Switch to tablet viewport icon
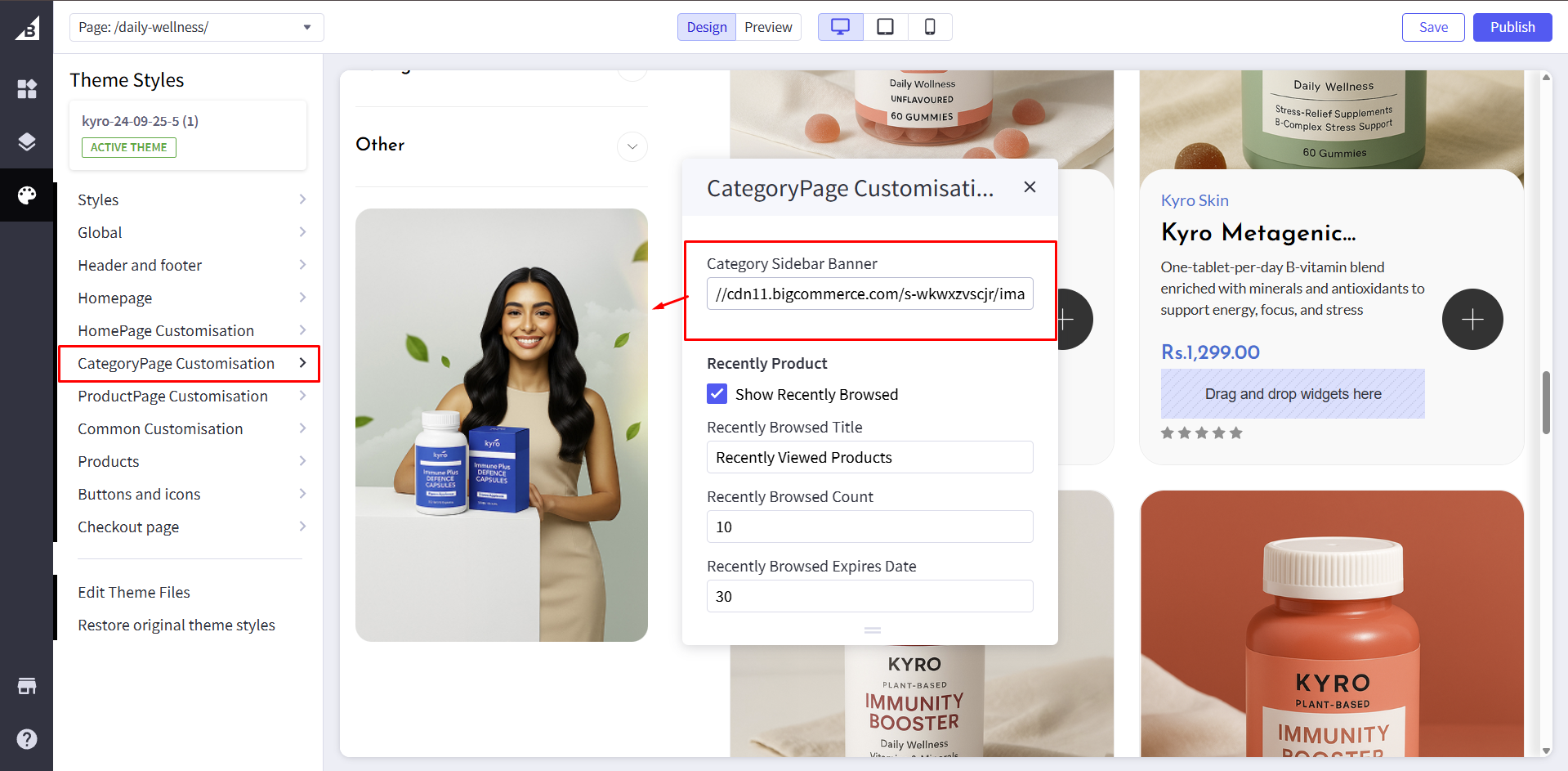Screen dimensions: 1568x771 885,27
